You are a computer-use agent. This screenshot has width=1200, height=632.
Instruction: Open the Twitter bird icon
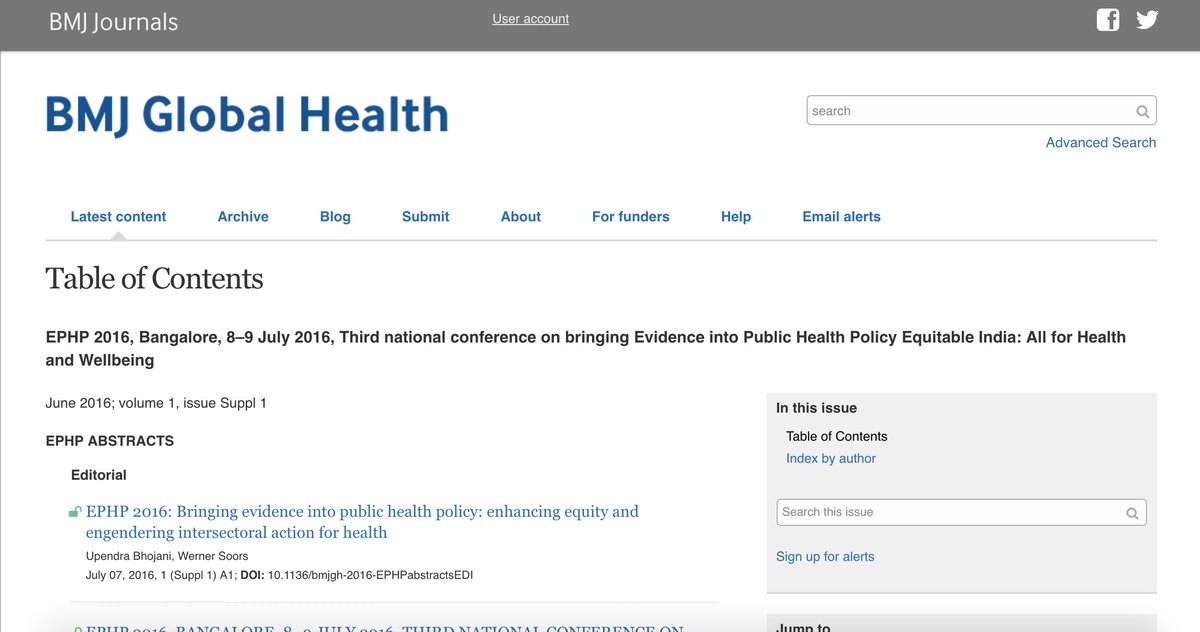1147,19
